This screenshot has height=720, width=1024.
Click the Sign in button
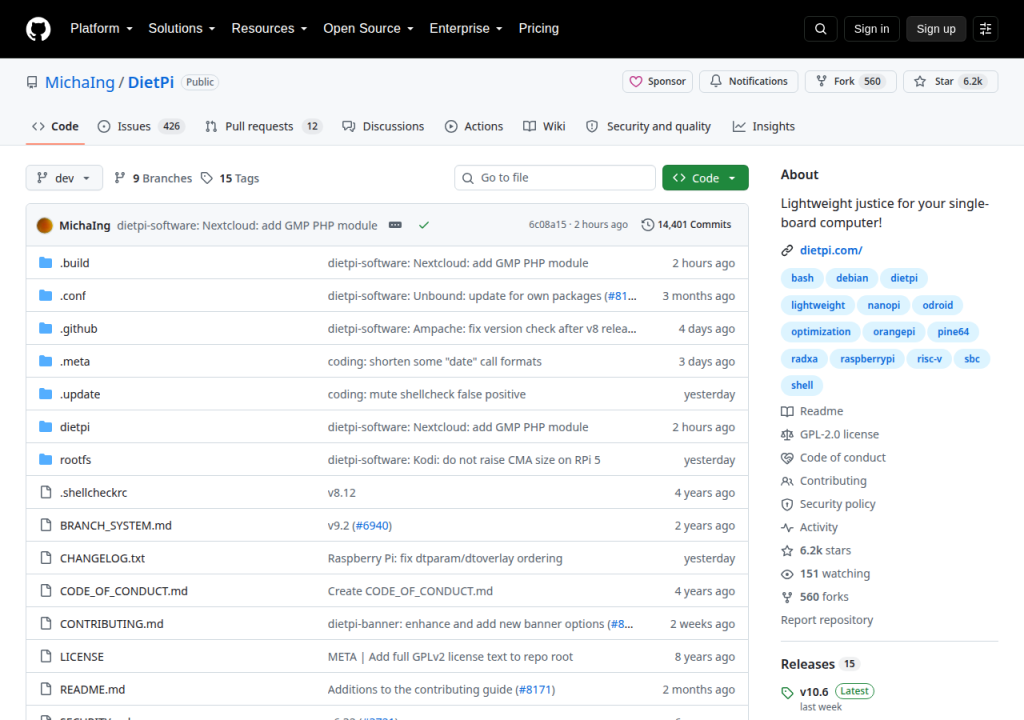[871, 29]
